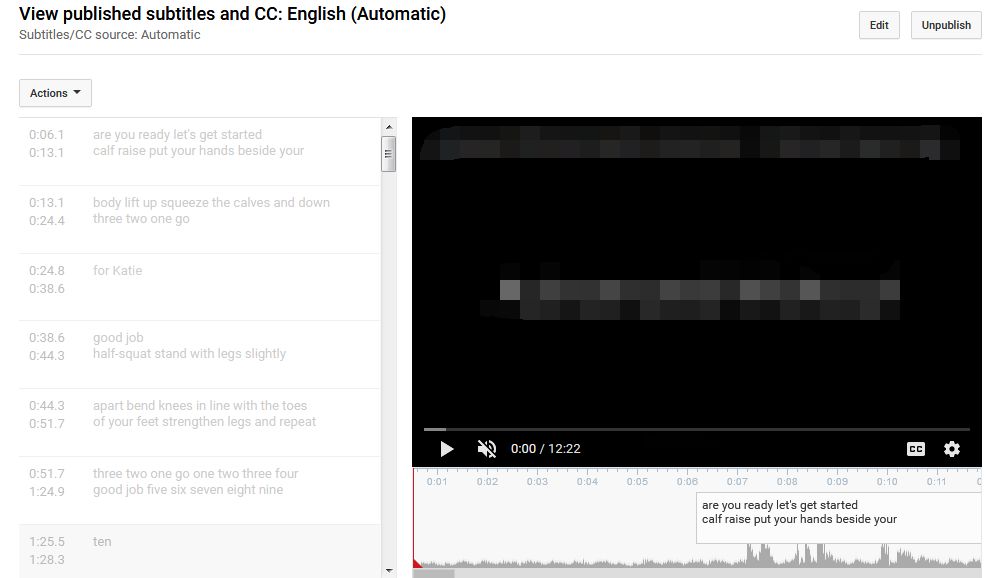Image resolution: width=991 pixels, height=578 pixels.
Task: Click 'Subtitles/CC source: Automatic' text
Action: [109, 35]
